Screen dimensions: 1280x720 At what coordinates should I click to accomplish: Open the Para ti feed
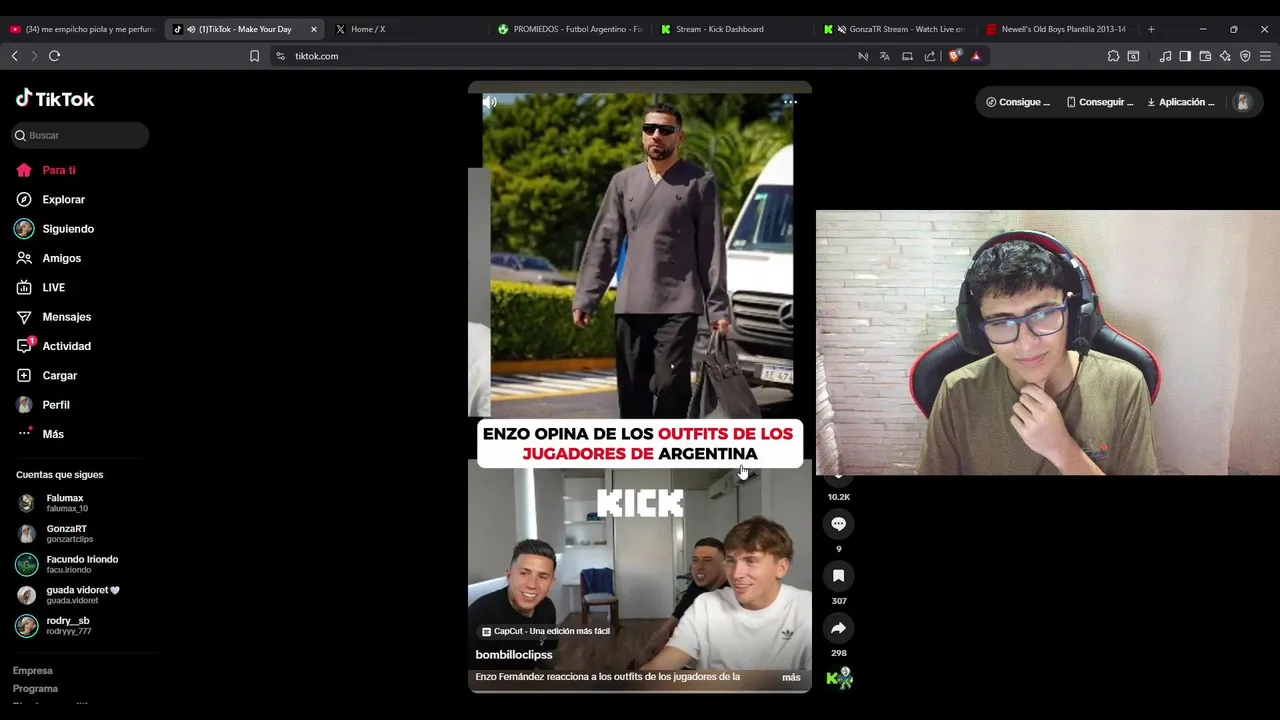(46, 170)
